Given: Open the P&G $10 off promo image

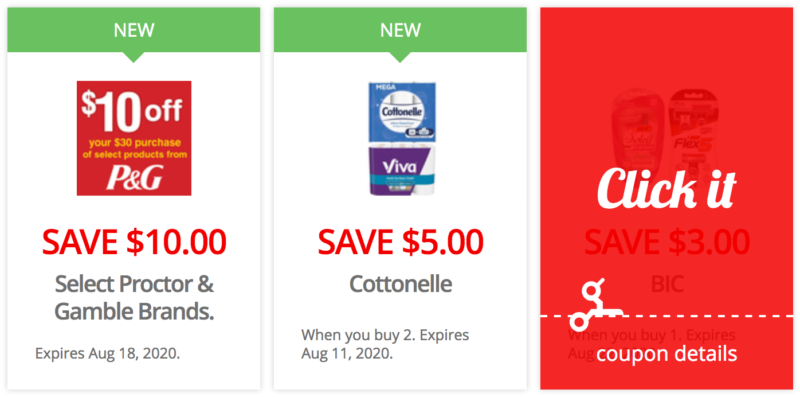Looking at the screenshot, I should click(x=134, y=138).
